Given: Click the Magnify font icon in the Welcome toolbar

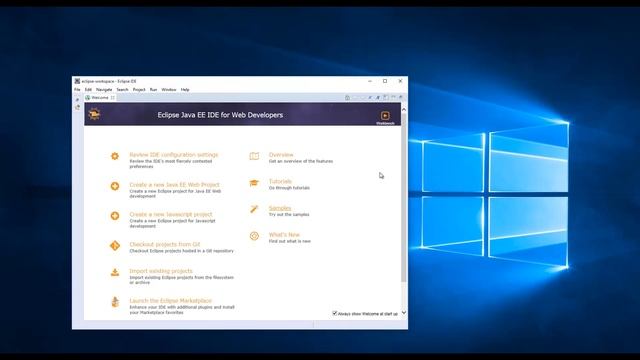Looking at the screenshot, I should pyautogui.click(x=378, y=98).
